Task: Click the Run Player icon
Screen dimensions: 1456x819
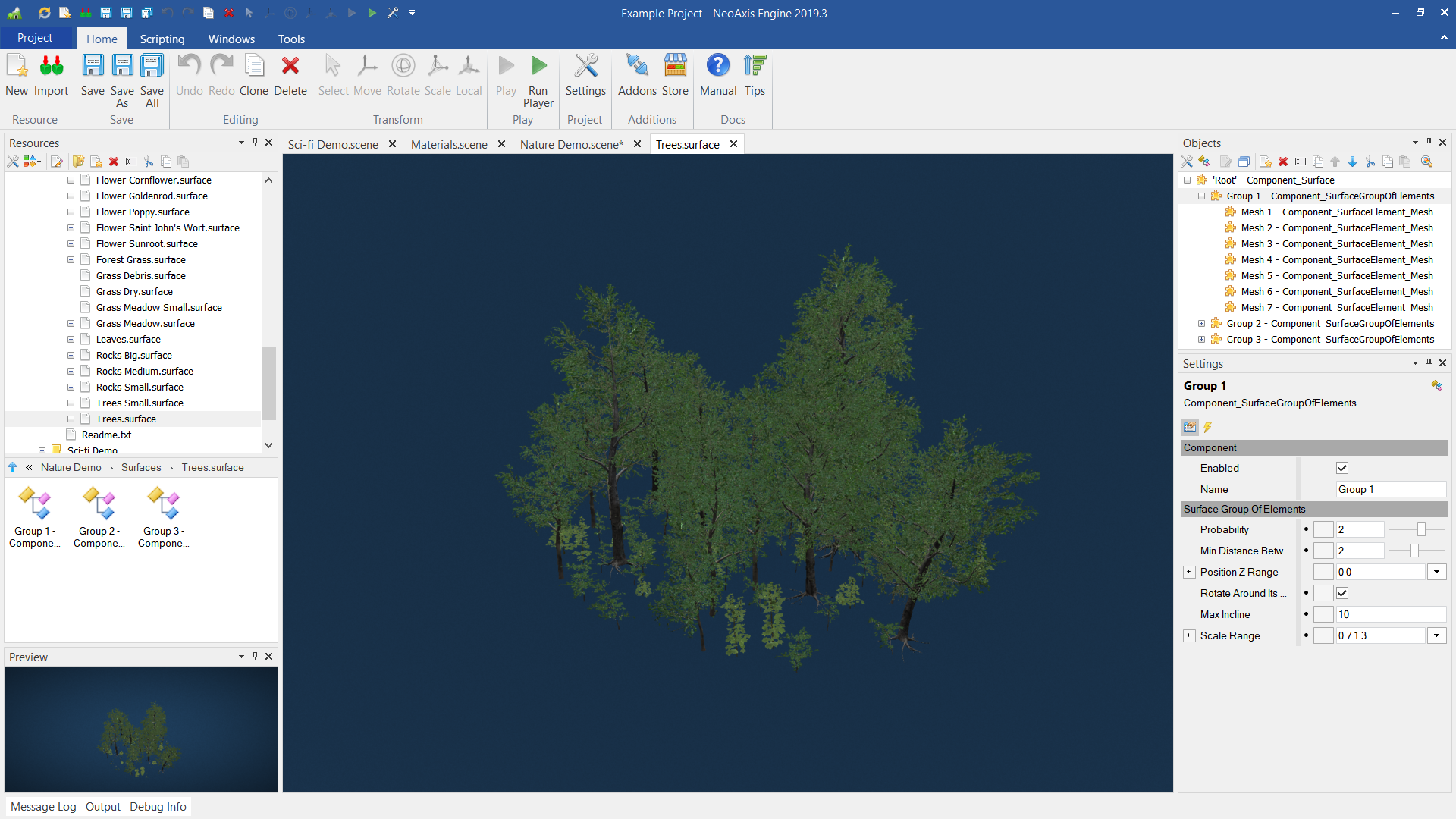Action: click(538, 67)
